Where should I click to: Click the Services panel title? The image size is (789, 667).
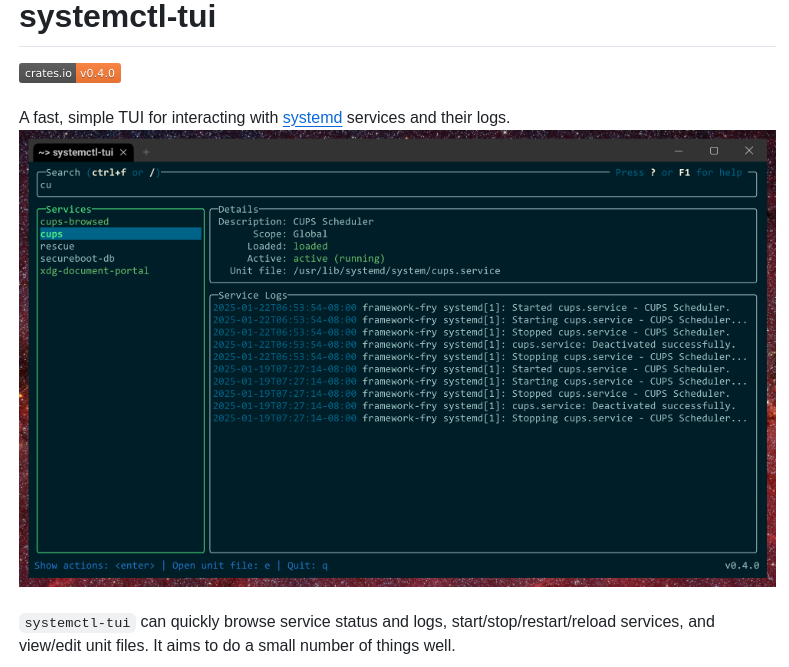click(68, 209)
